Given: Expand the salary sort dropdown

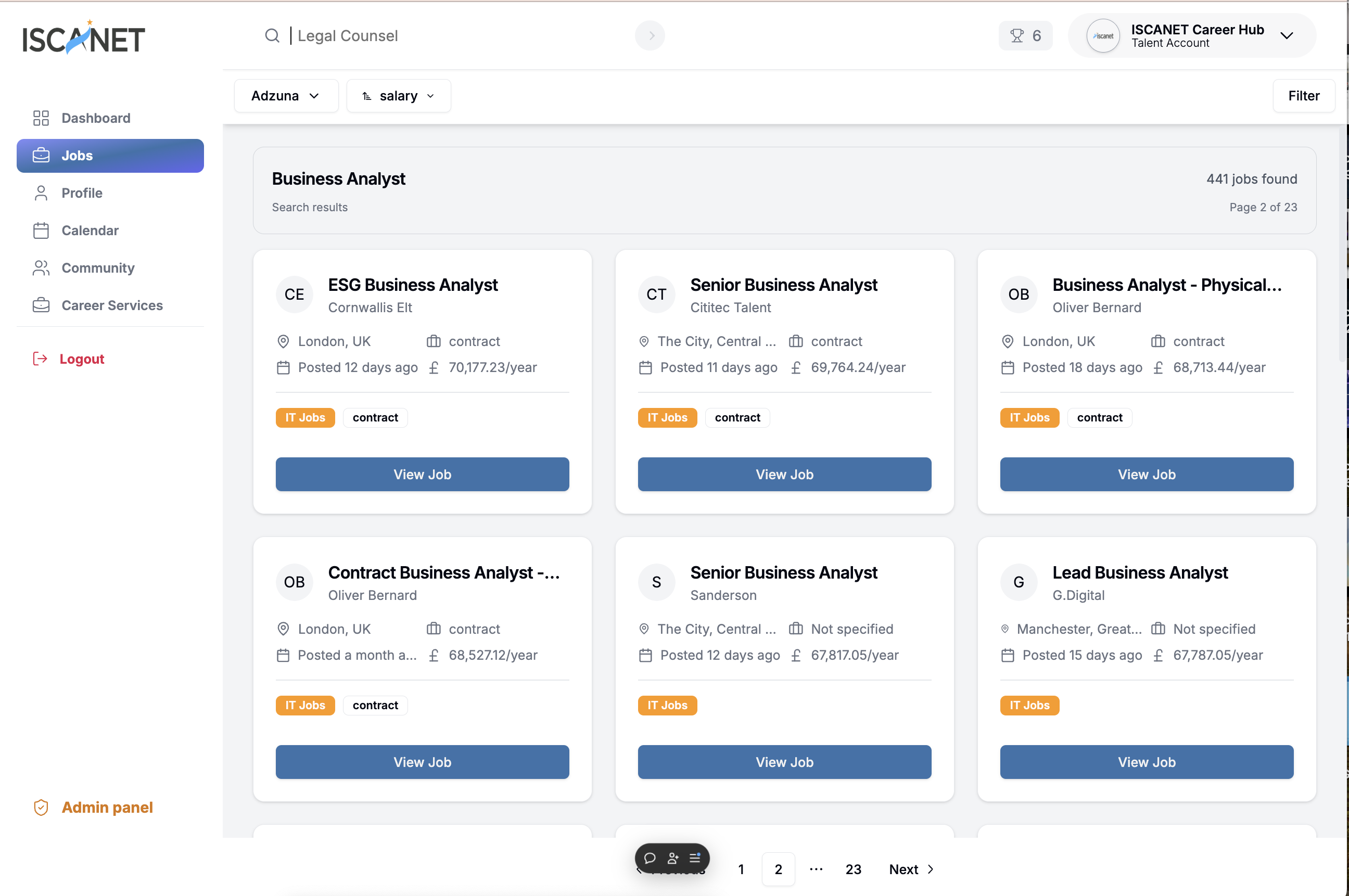Looking at the screenshot, I should tap(399, 96).
